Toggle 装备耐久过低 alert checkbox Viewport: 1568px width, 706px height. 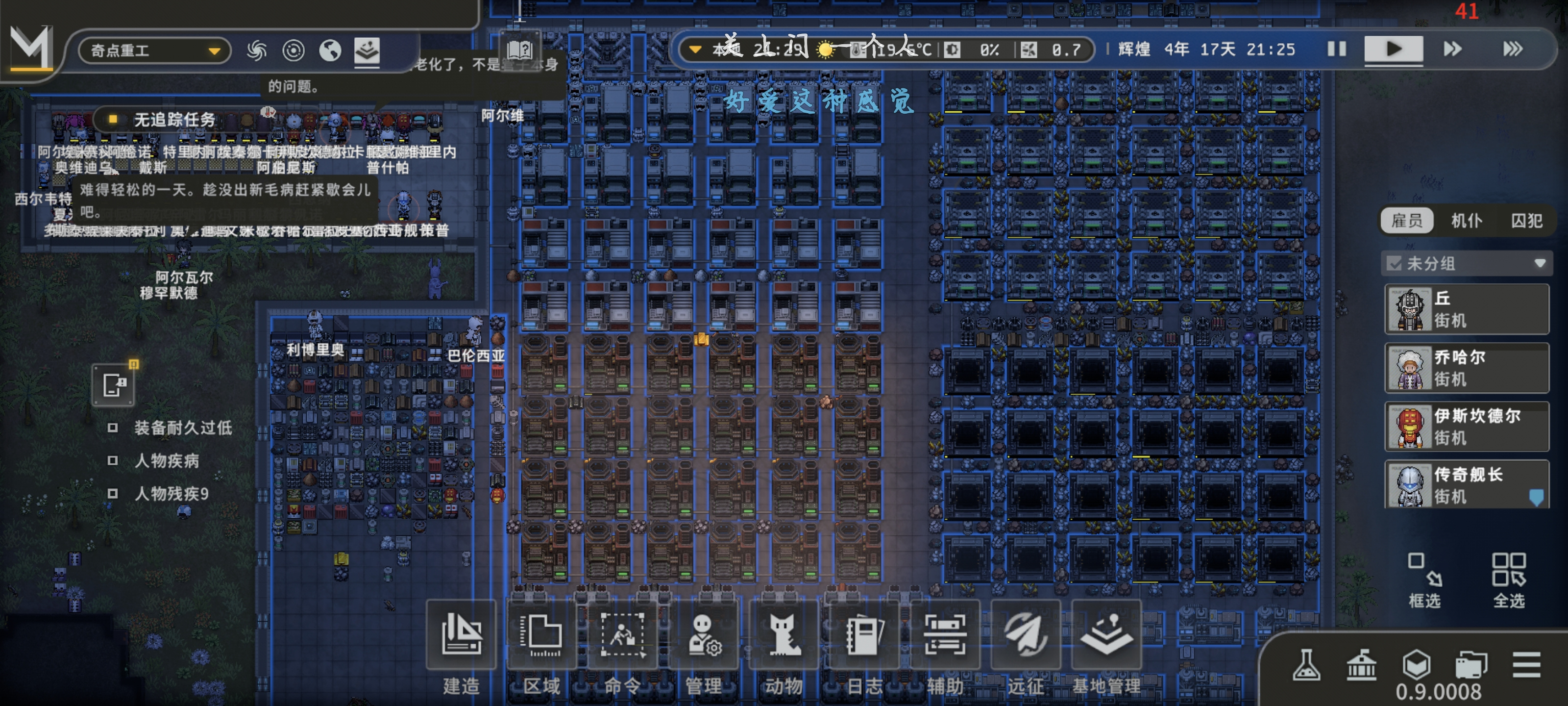113,428
